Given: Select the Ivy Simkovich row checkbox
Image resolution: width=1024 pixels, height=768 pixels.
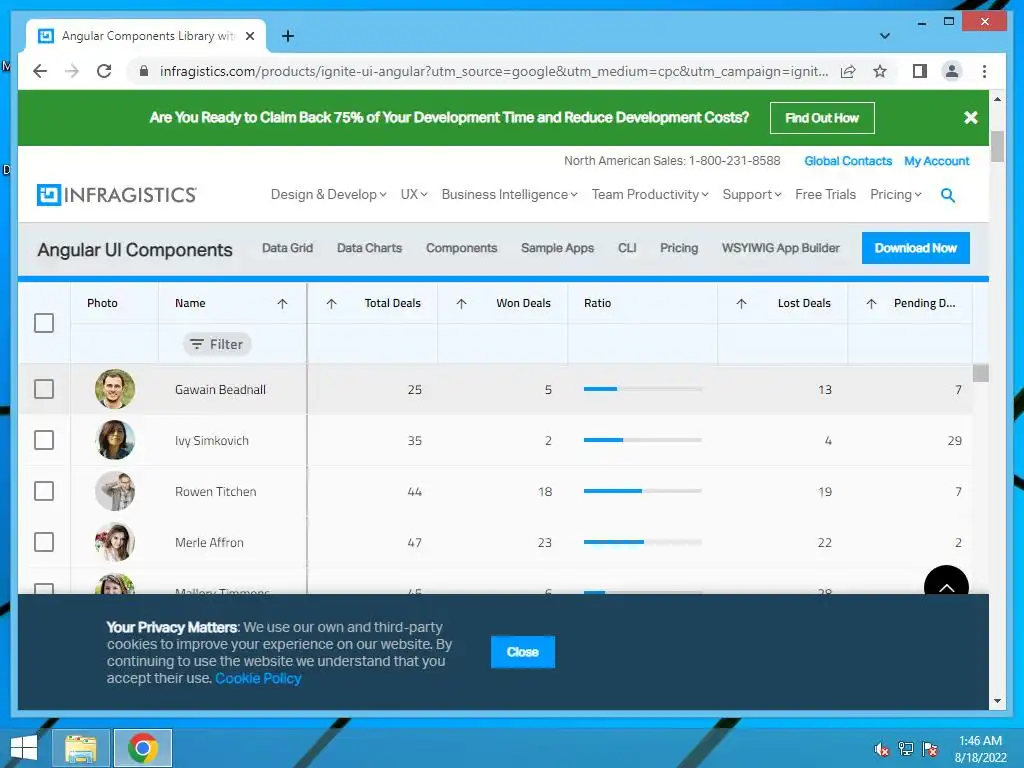Looking at the screenshot, I should 44,440.
